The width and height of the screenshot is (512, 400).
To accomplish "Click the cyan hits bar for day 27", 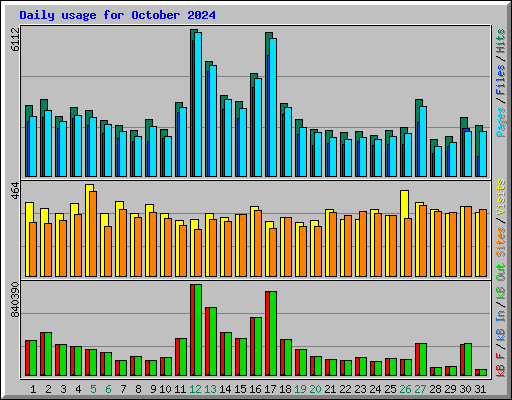I will coord(423,141).
